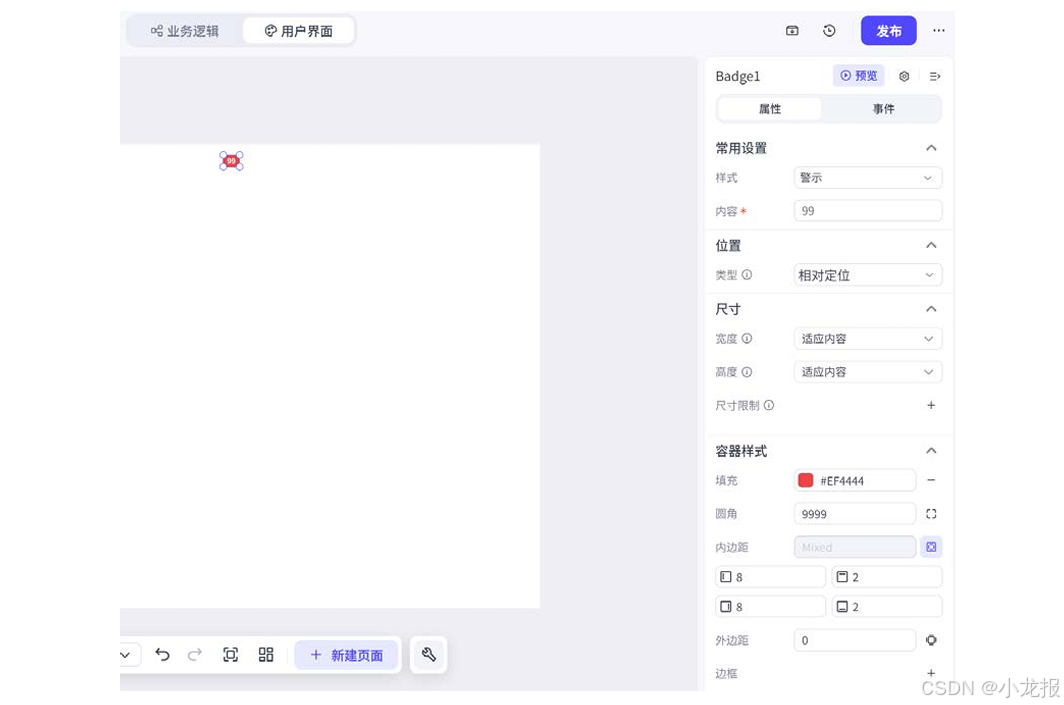This screenshot has width=1064, height=705.
Task: Toggle individual margin sides for 外边距
Action: [931, 640]
